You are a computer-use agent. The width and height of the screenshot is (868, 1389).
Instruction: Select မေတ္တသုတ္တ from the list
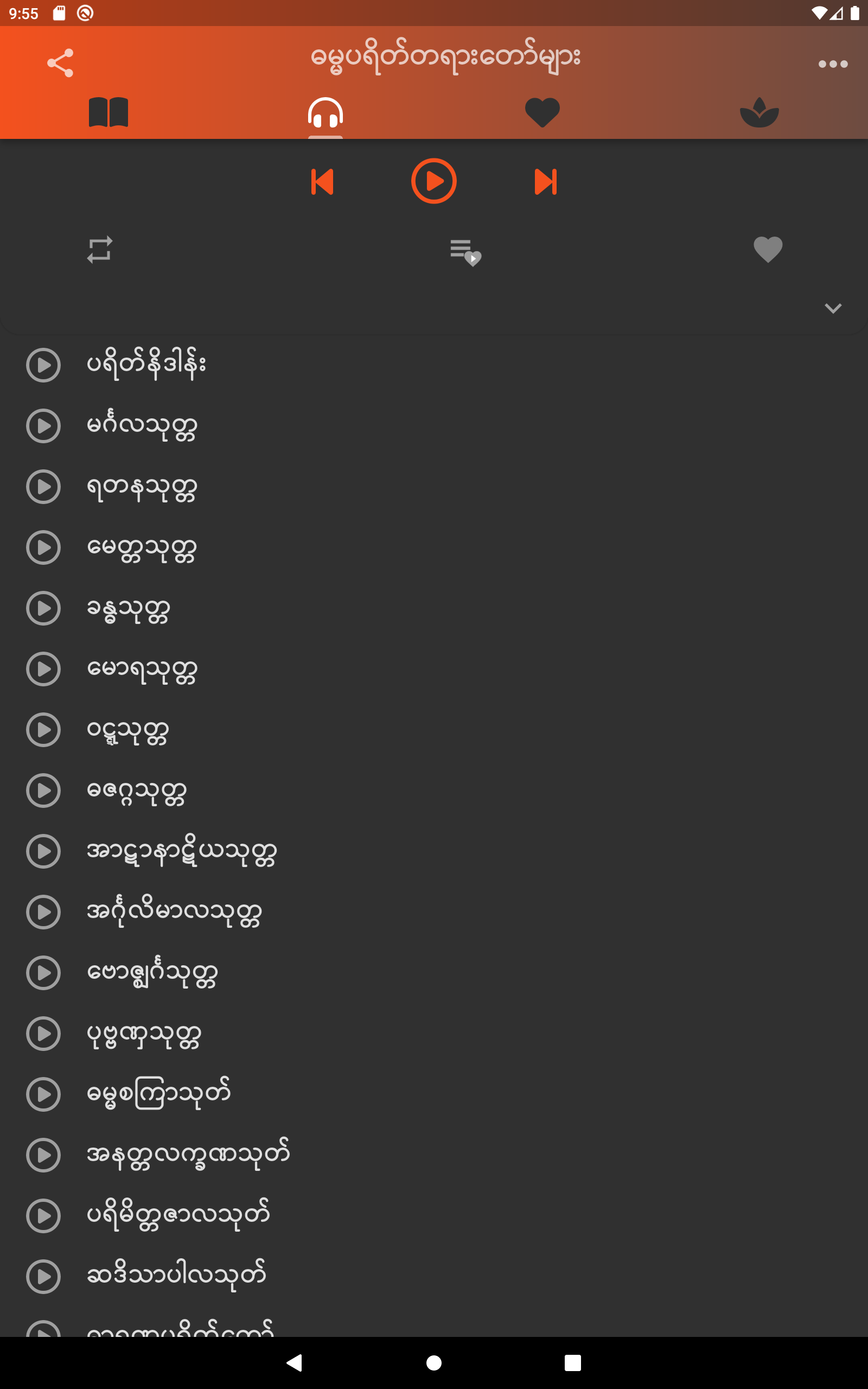pos(141,547)
